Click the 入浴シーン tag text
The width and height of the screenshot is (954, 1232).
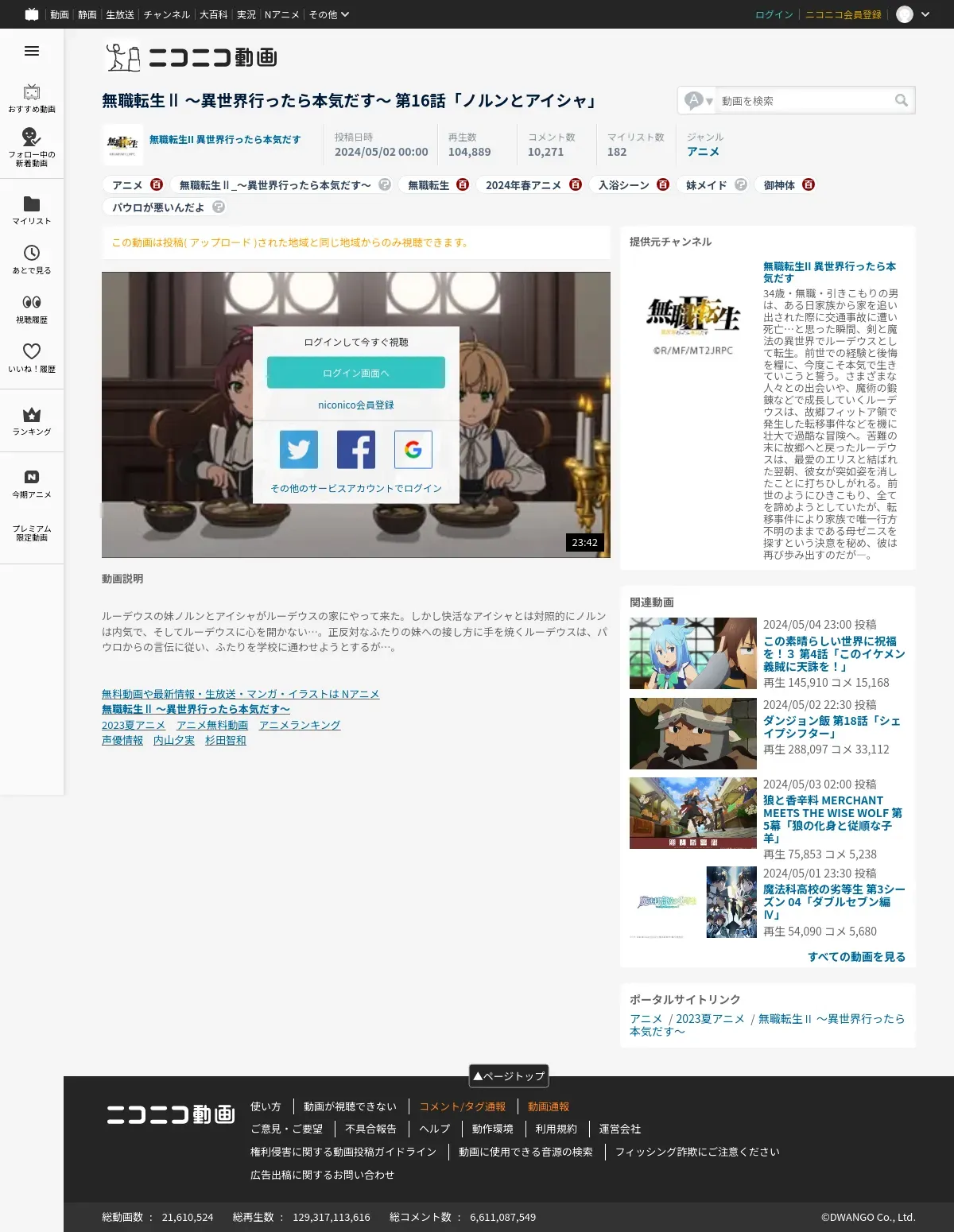(624, 184)
